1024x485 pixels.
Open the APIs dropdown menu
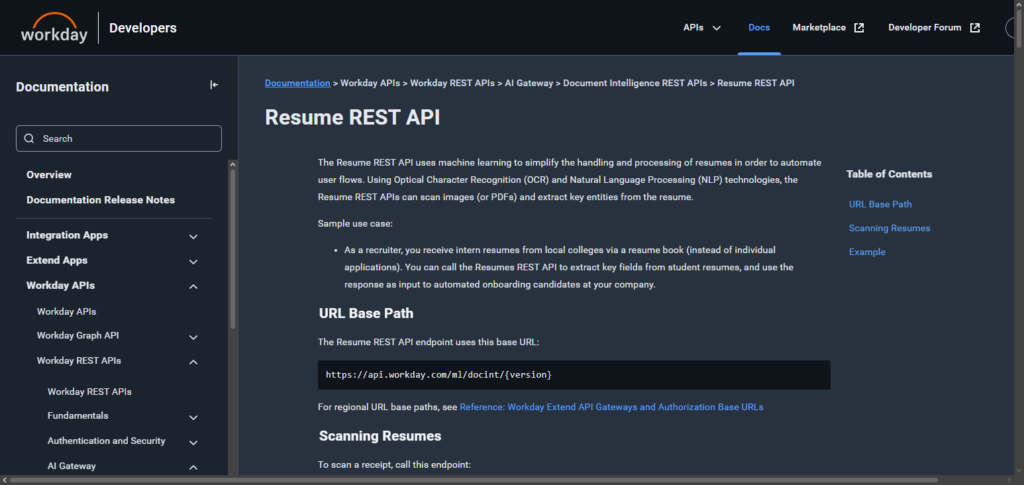click(x=702, y=27)
